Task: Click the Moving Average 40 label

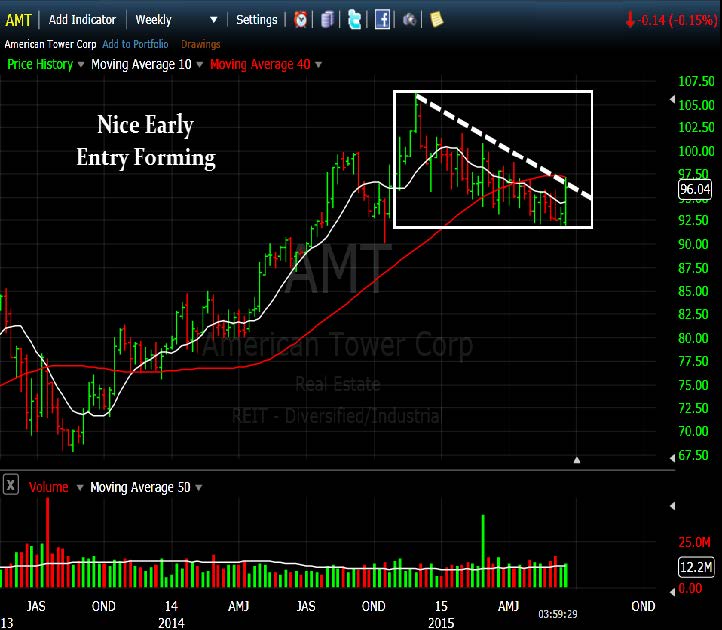Action: [x=260, y=64]
